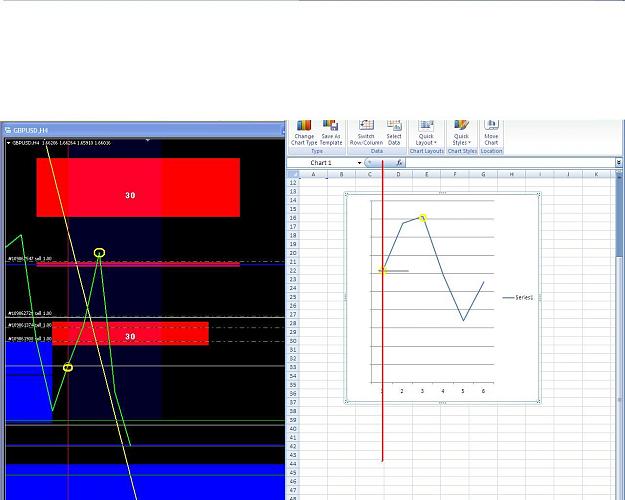The height and width of the screenshot is (500, 625).
Task: Select row 20 header
Action: [x=293, y=253]
